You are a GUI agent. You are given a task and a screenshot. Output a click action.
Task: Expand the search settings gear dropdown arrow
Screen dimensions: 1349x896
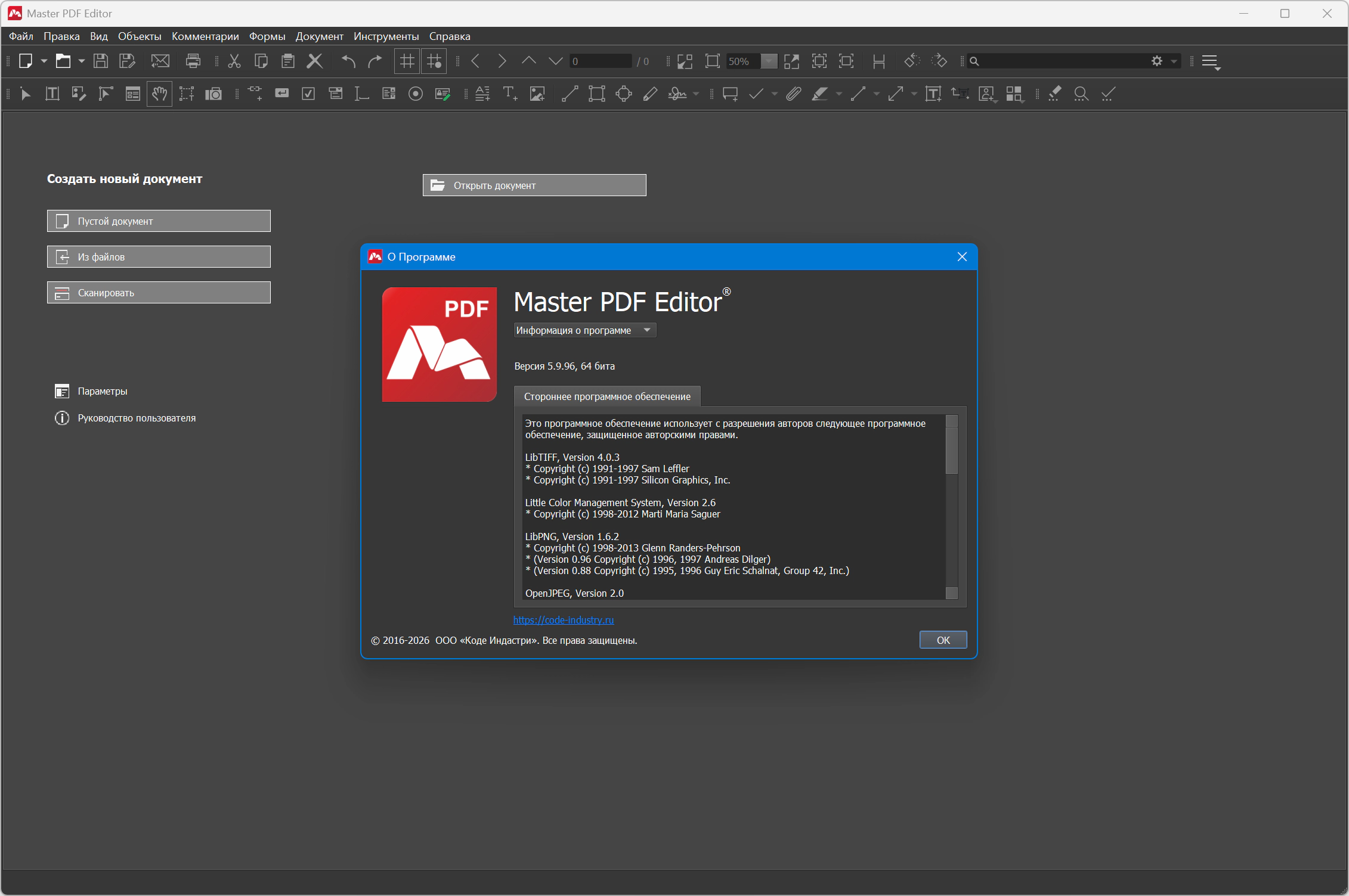(1174, 61)
